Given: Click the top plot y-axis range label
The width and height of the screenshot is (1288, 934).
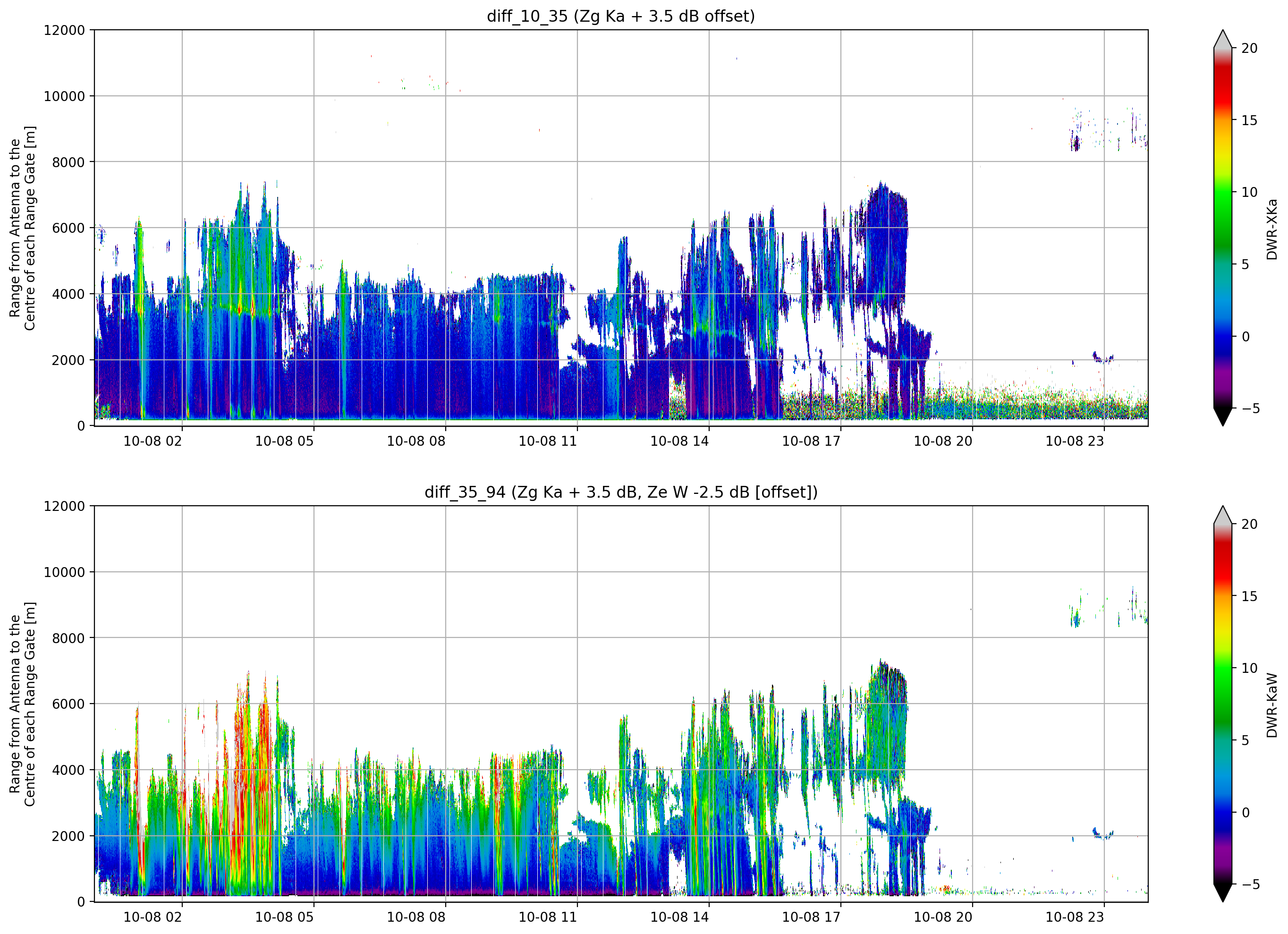Looking at the screenshot, I should tap(22, 228).
